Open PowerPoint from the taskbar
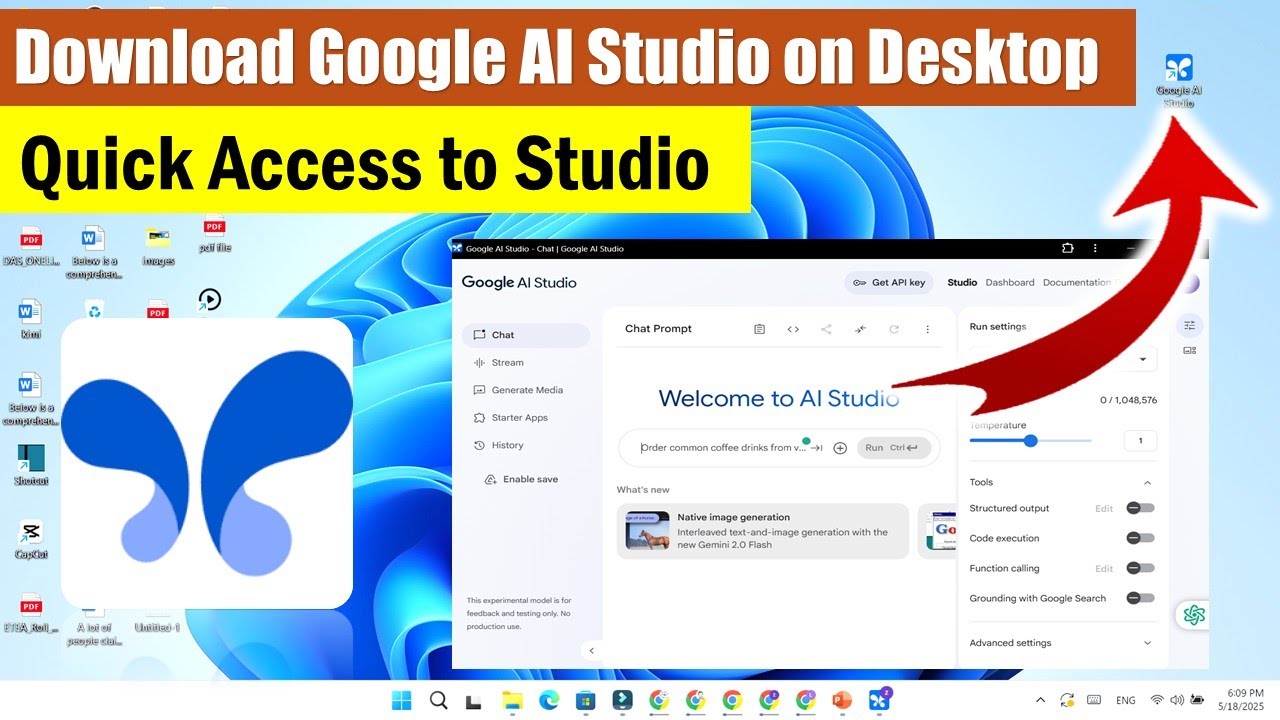The image size is (1280, 720). pos(843,700)
